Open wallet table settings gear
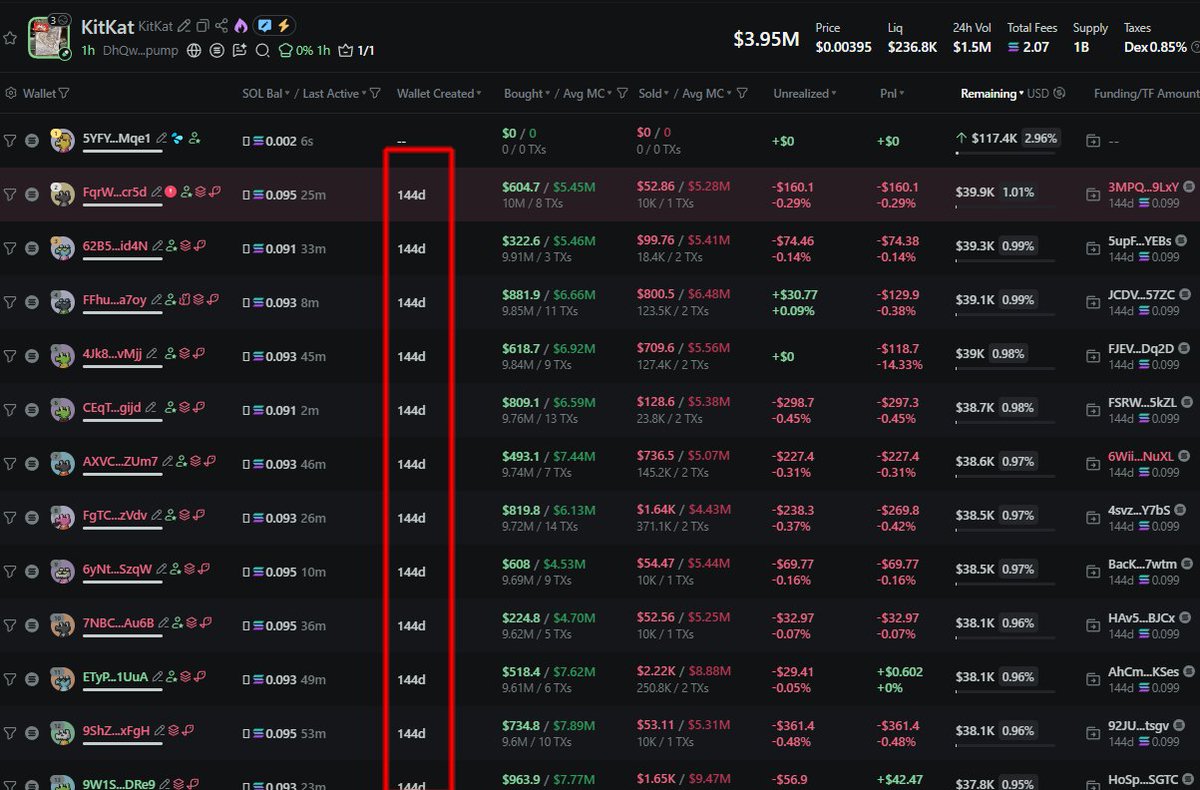The width and height of the screenshot is (1200, 790). pos(11,93)
